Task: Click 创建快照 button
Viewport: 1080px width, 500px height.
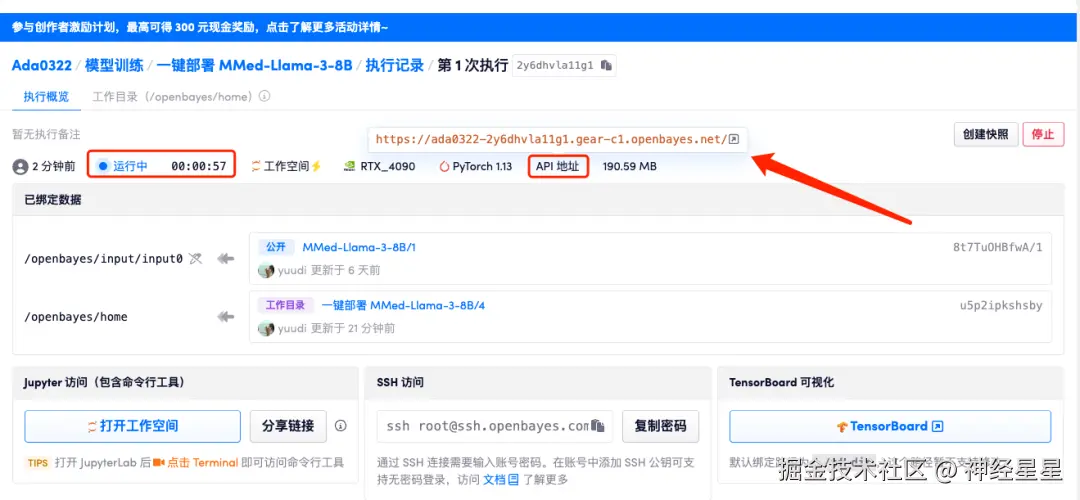Action: [x=986, y=134]
